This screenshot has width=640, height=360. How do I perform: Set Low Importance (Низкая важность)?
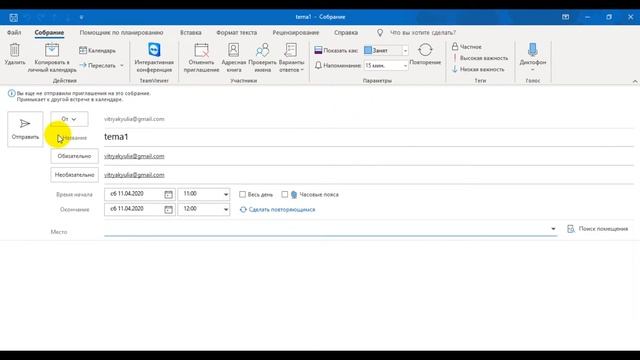478,69
